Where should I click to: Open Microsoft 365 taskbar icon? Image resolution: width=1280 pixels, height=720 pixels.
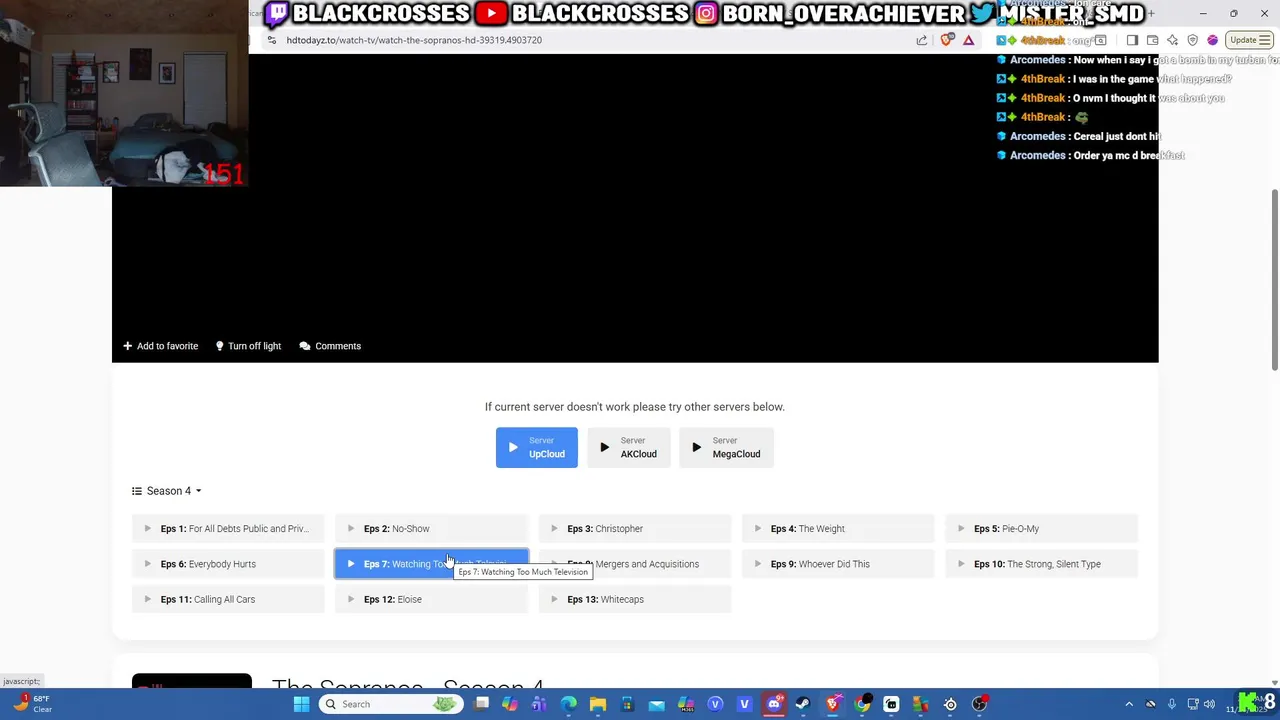[x=686, y=704]
